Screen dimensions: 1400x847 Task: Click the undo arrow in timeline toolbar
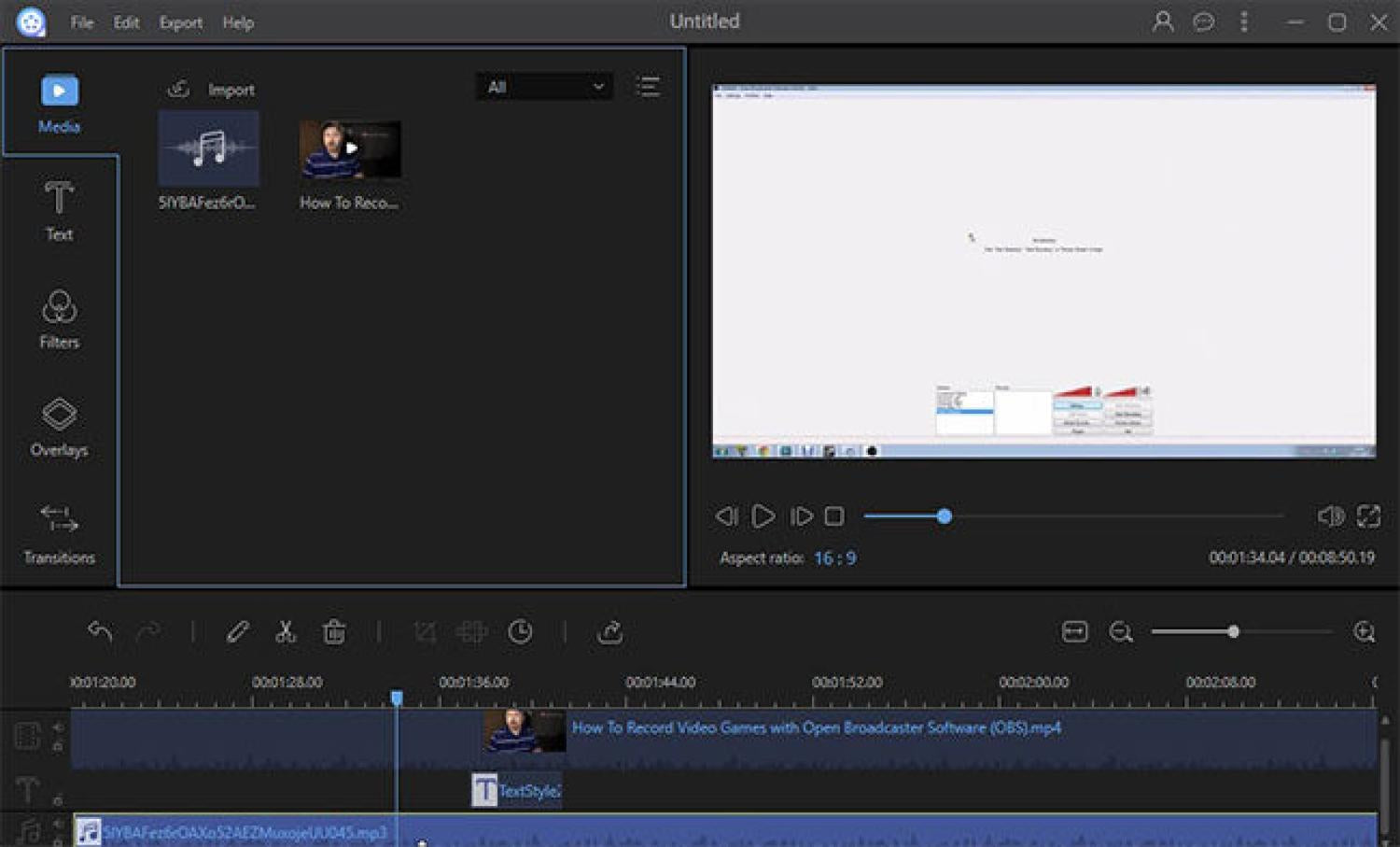tap(100, 632)
